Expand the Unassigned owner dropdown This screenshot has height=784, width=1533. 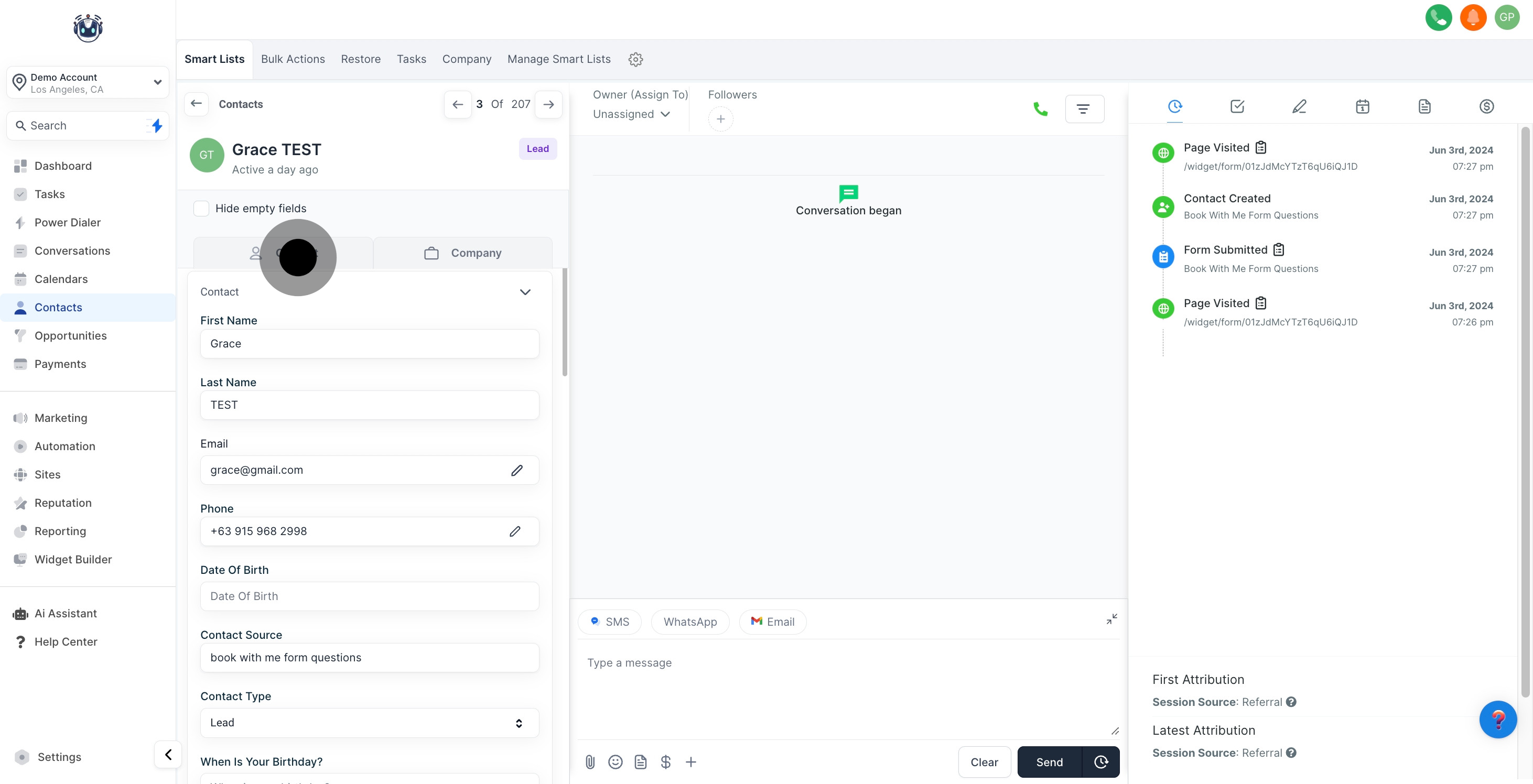click(x=631, y=114)
